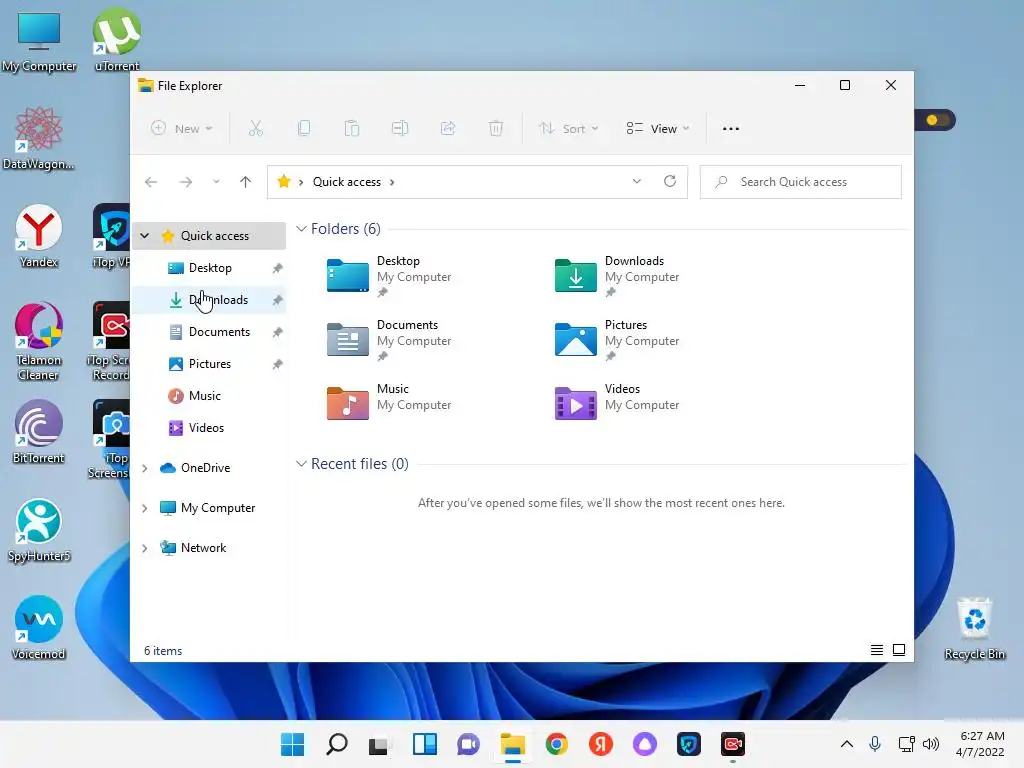Click the Delete trash icon

pyautogui.click(x=496, y=129)
